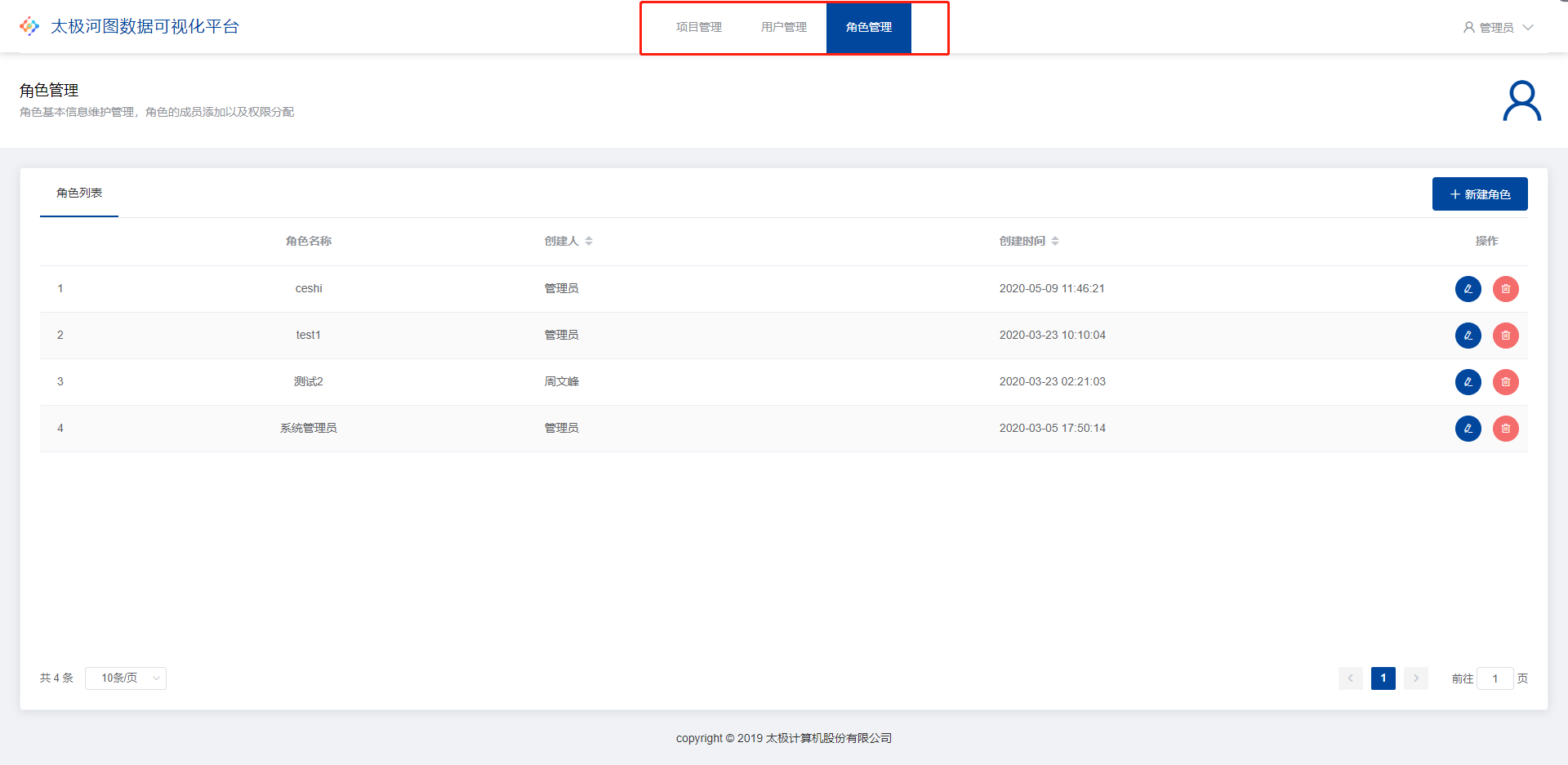This screenshot has height=765, width=1568.
Task: Delete the 系统管理员 role
Action: 1505,429
